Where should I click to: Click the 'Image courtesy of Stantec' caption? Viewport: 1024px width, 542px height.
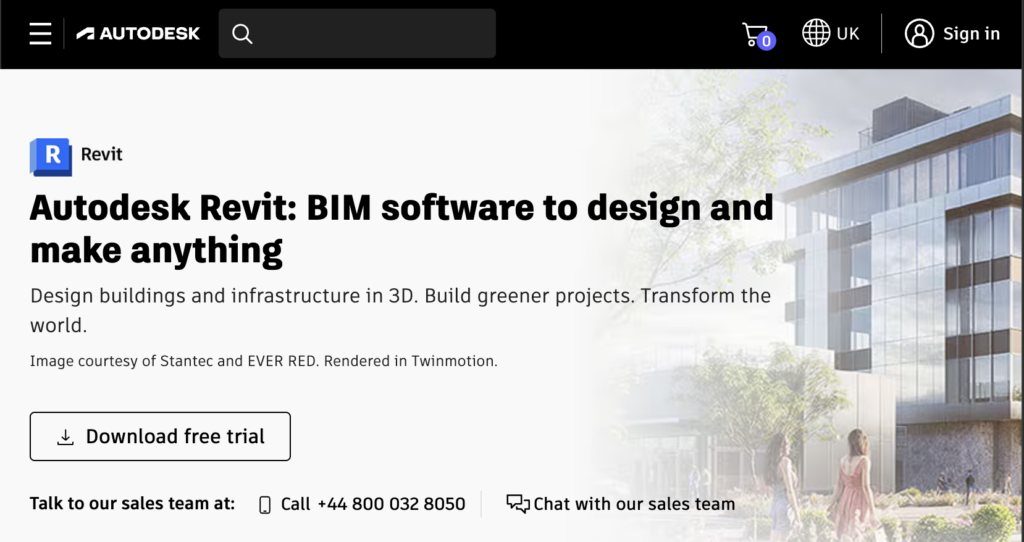(263, 361)
